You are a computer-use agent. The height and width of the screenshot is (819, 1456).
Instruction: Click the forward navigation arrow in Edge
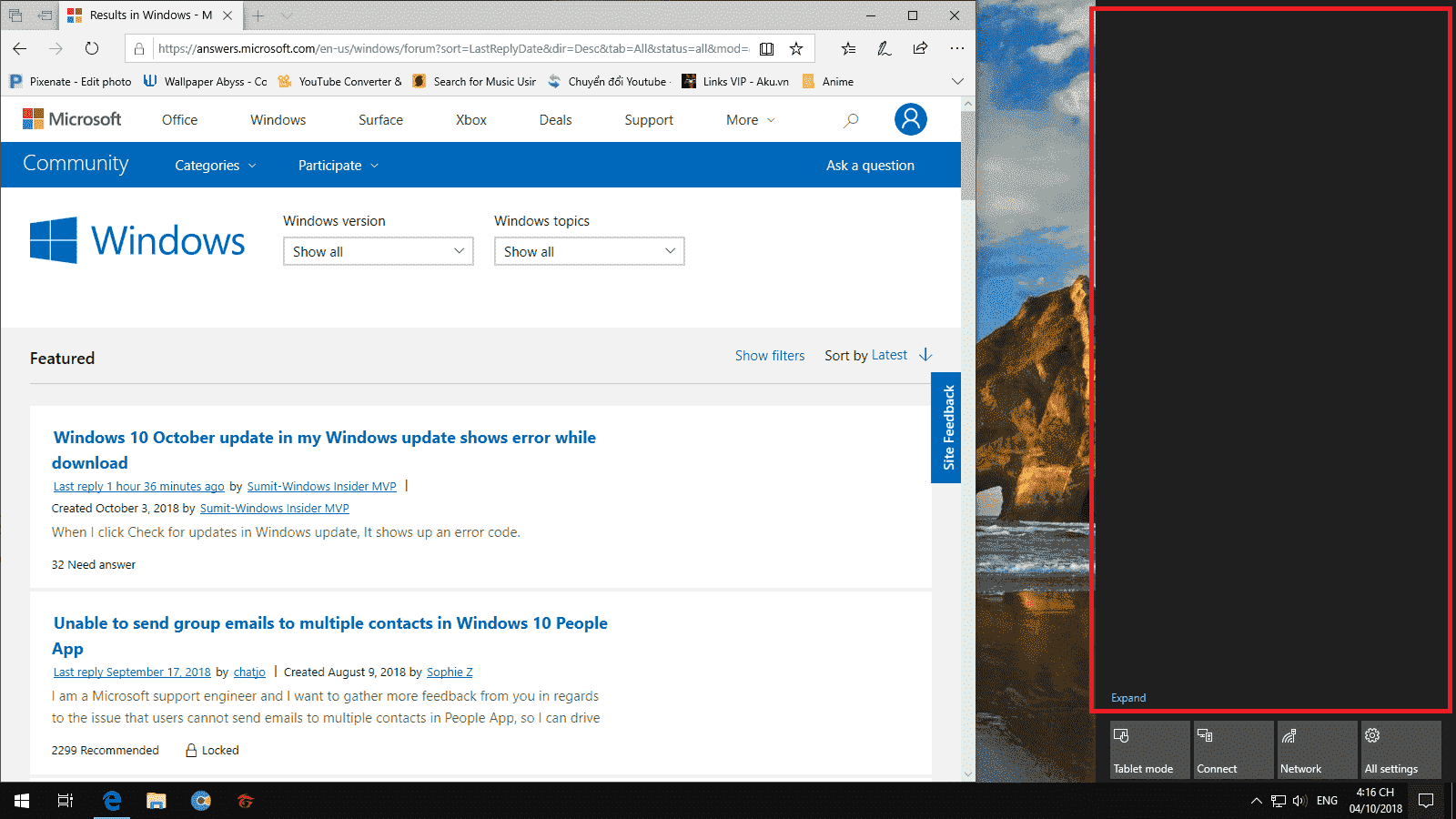click(56, 48)
